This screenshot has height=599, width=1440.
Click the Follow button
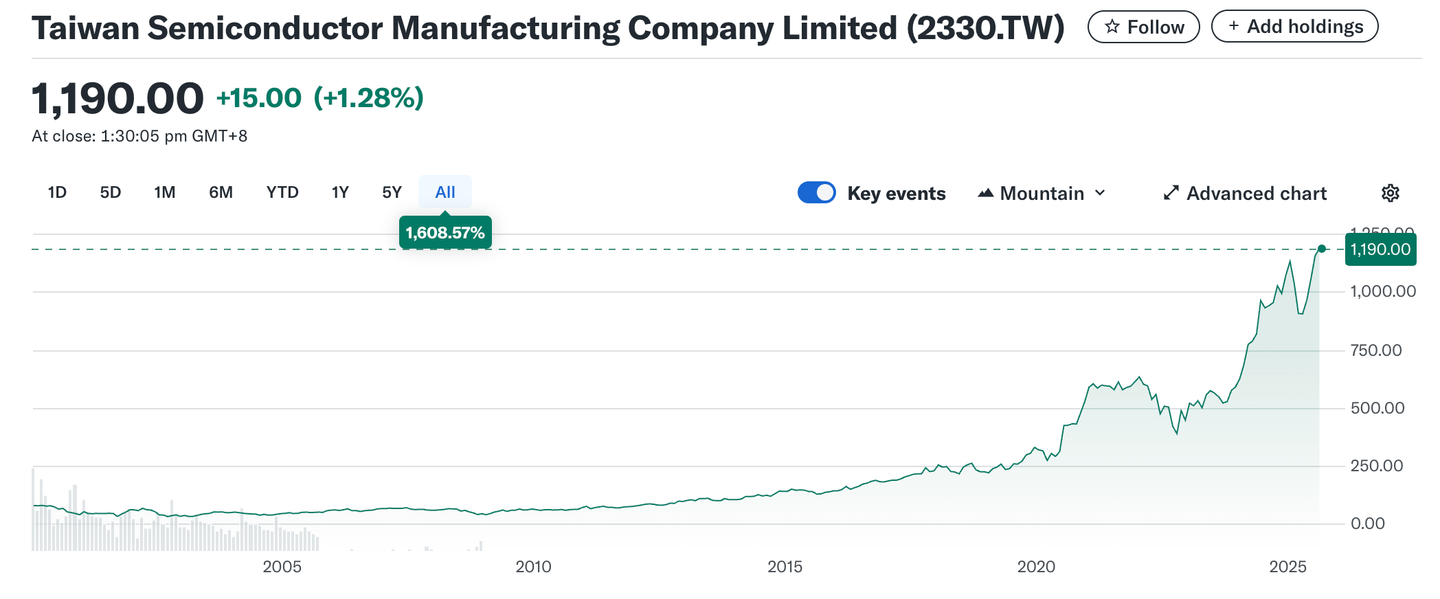pos(1143,27)
